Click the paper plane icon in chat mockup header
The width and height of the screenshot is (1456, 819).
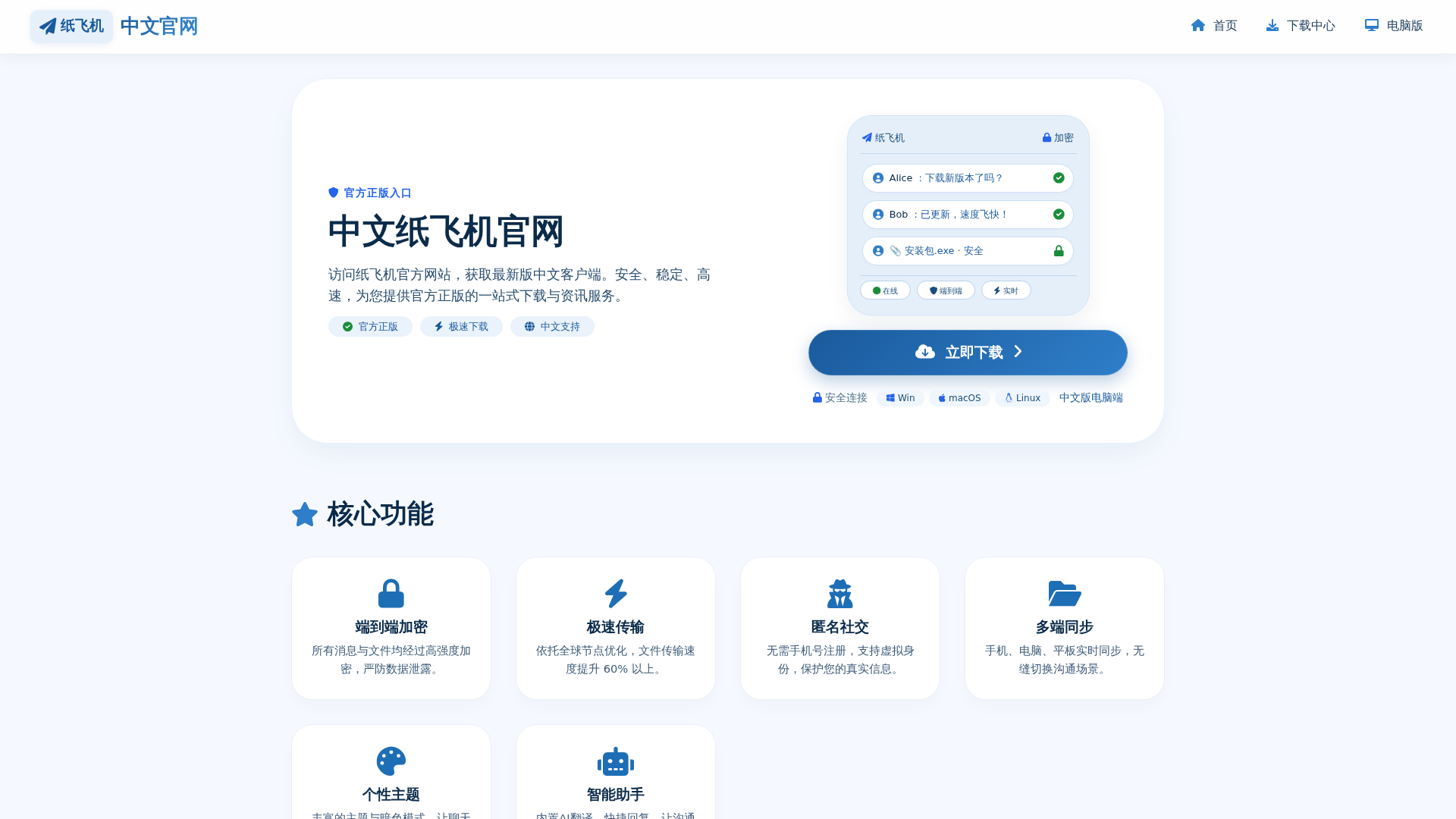click(x=867, y=138)
